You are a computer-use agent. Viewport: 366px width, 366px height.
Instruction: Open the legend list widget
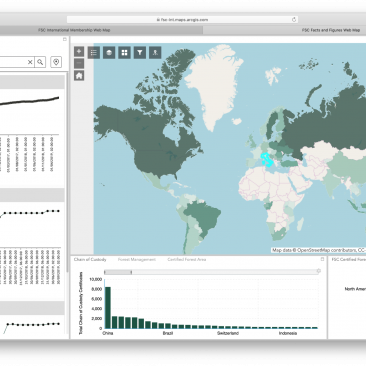pos(94,52)
